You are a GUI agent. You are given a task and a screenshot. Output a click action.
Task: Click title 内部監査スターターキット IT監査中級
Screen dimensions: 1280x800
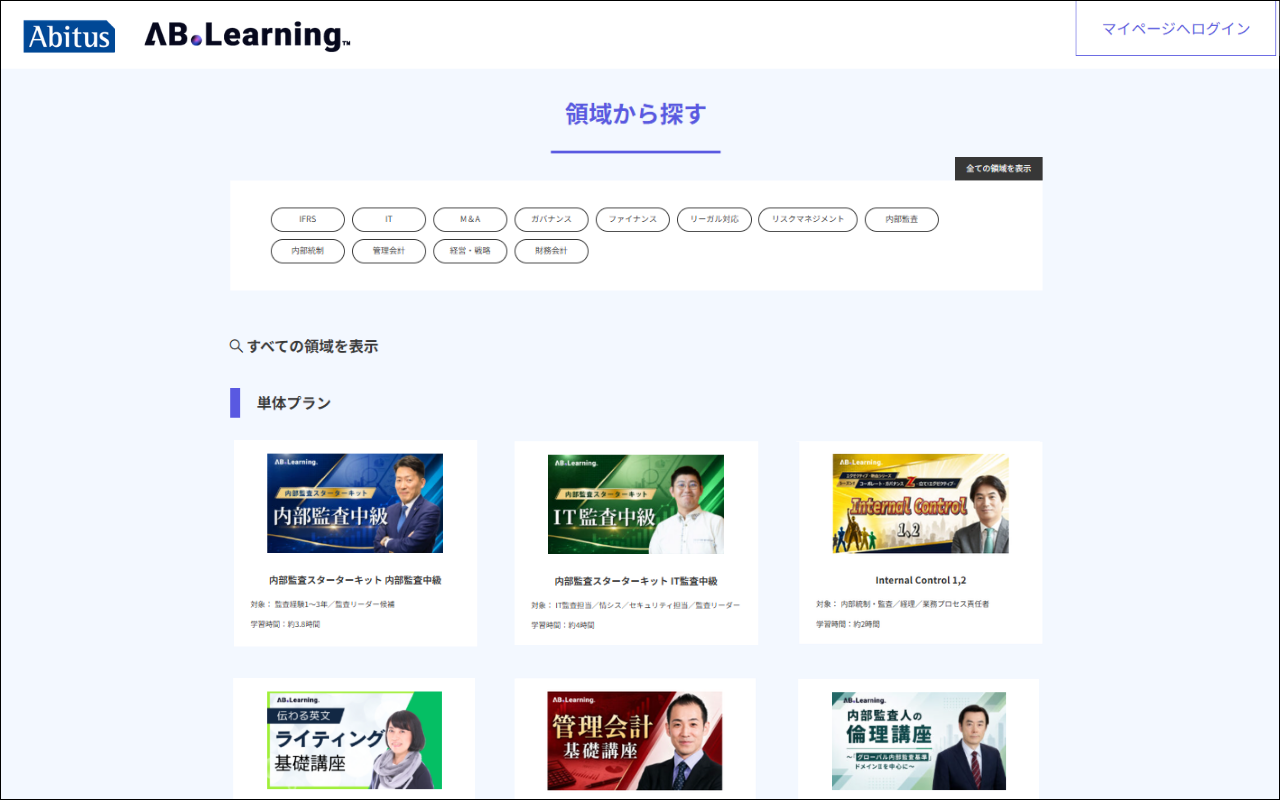(636, 581)
